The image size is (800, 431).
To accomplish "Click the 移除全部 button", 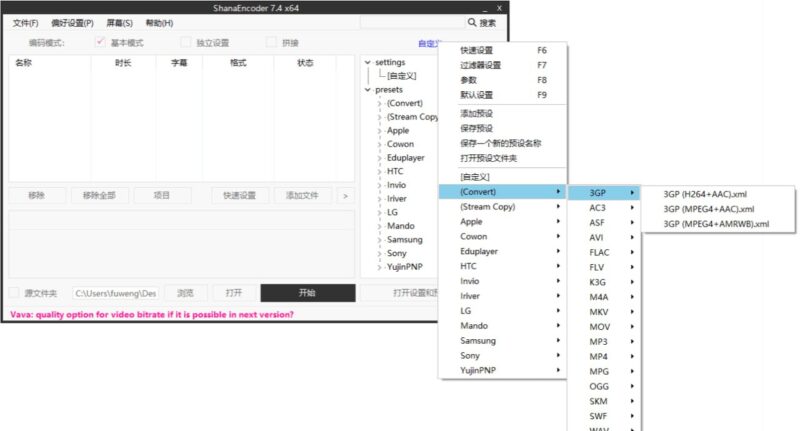I will tap(99, 195).
